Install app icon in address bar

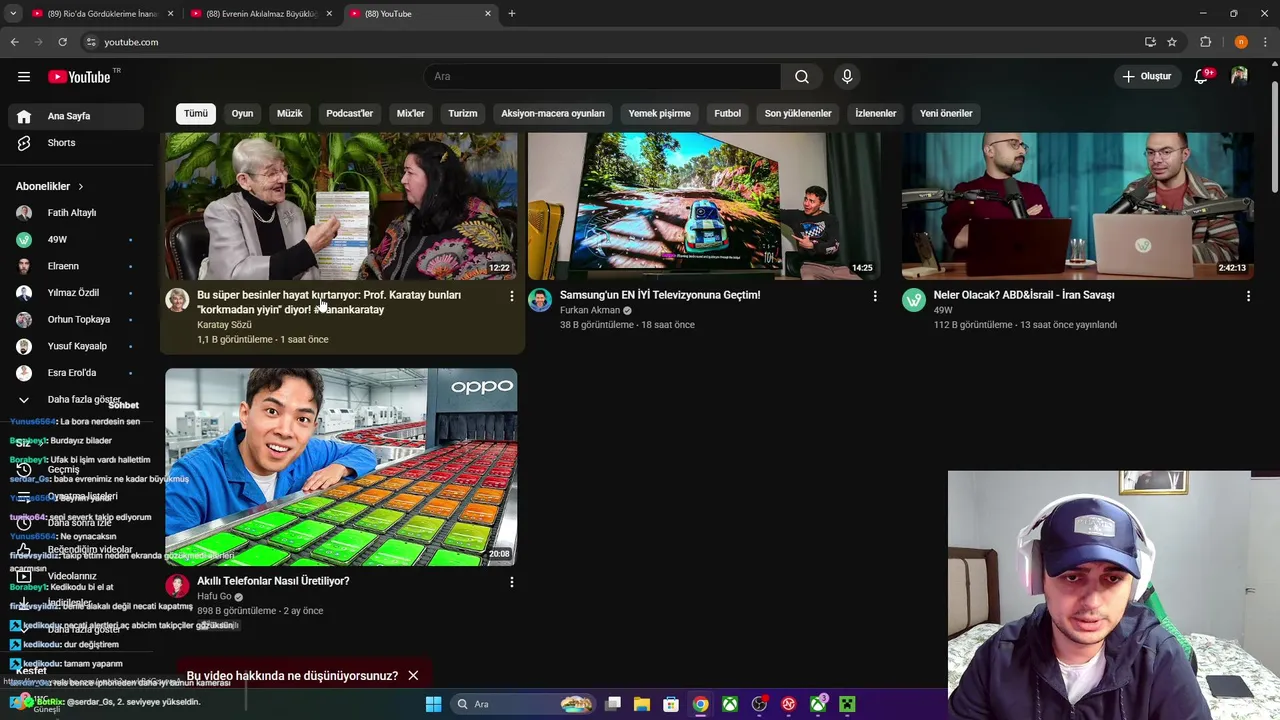pyautogui.click(x=1150, y=42)
